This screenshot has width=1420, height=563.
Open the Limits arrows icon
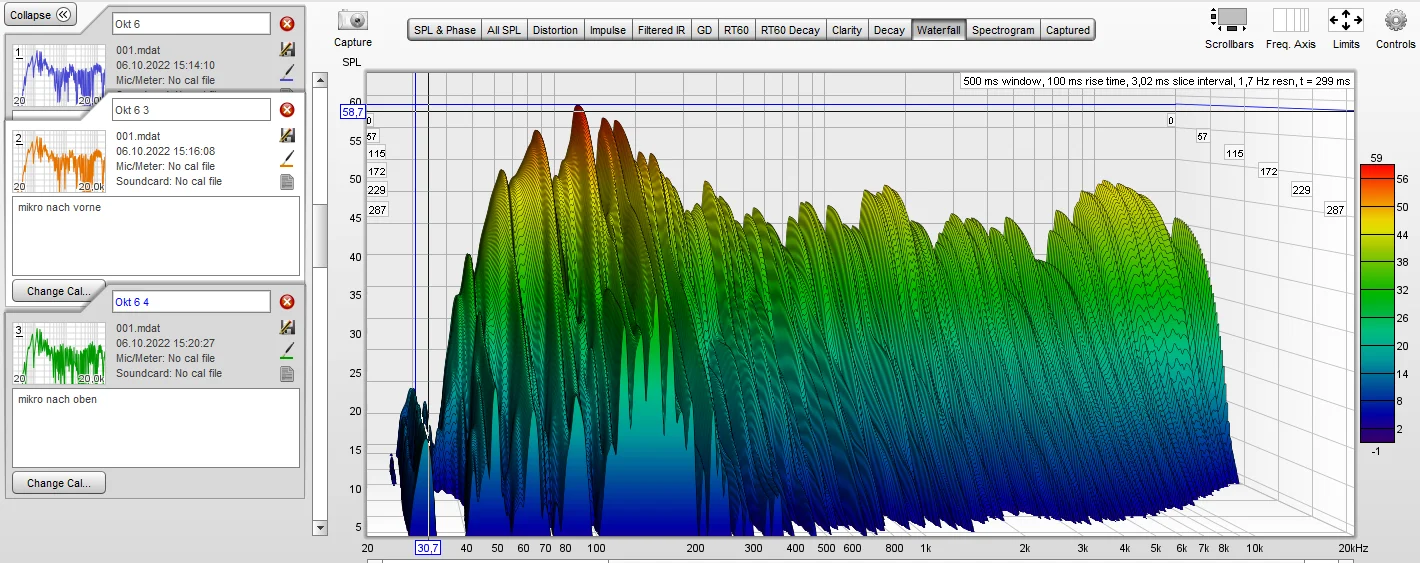1346,19
